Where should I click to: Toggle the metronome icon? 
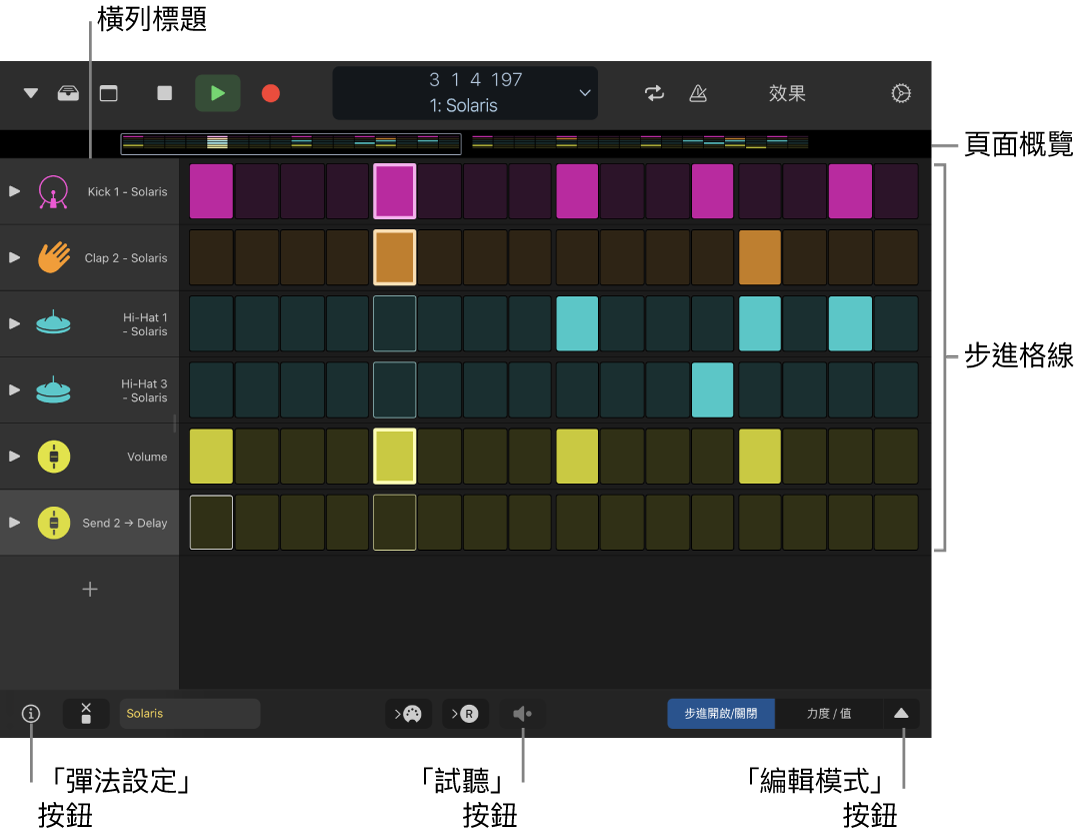[698, 93]
